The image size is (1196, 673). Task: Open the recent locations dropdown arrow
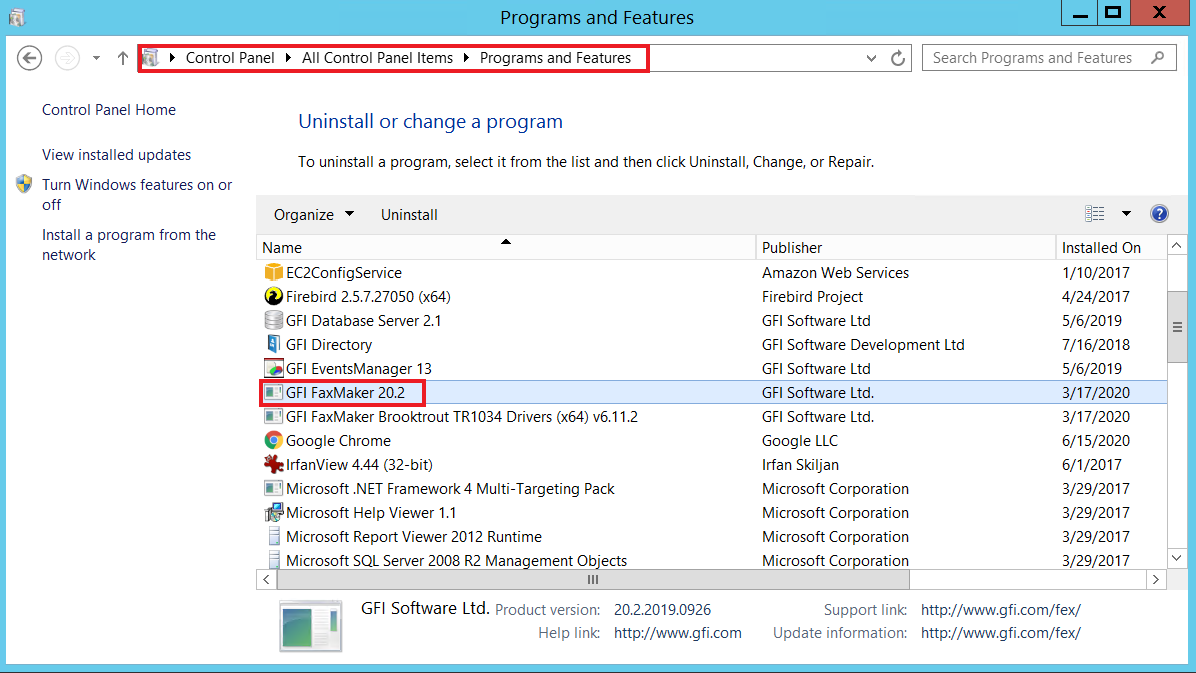(x=96, y=58)
